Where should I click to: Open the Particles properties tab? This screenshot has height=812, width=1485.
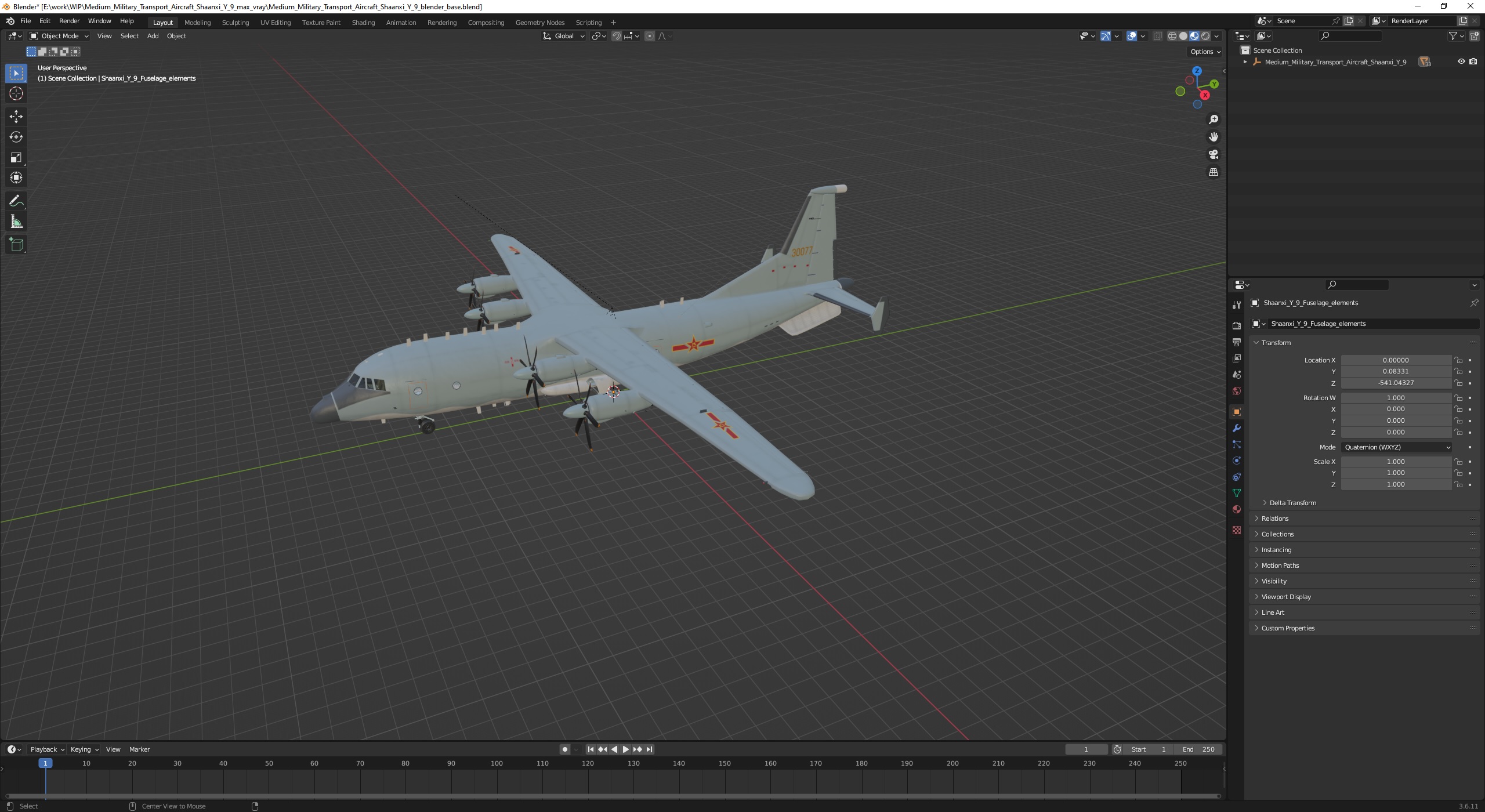pyautogui.click(x=1236, y=444)
